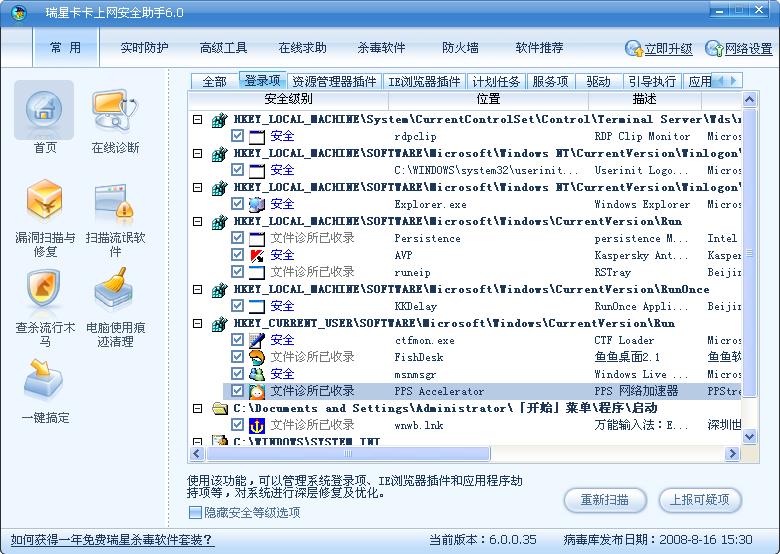
Task: Sort by 安全级别 column header
Action: point(289,99)
